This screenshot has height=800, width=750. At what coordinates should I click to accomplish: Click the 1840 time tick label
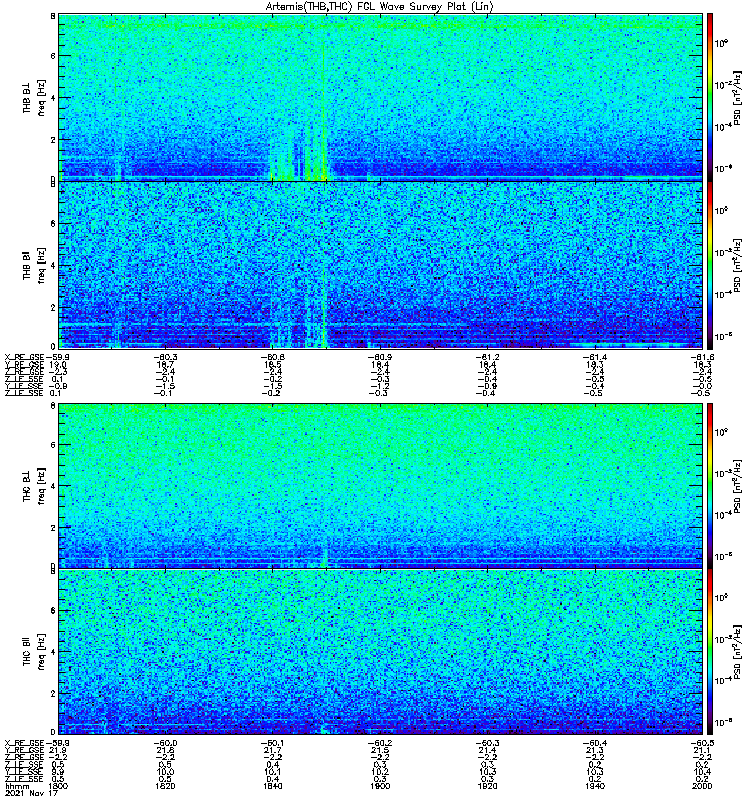[x=273, y=786]
